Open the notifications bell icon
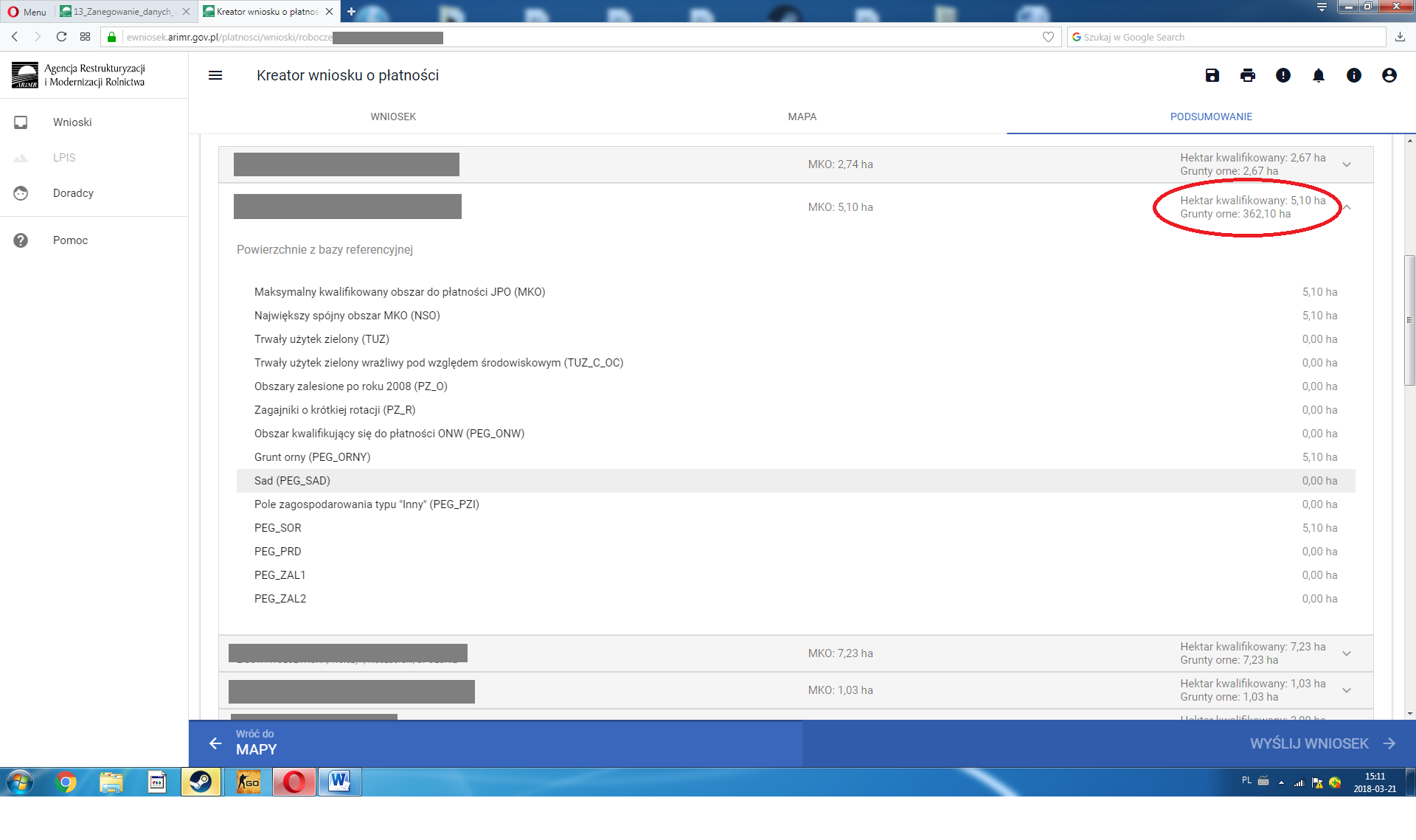The width and height of the screenshot is (1416, 840). coord(1318,75)
